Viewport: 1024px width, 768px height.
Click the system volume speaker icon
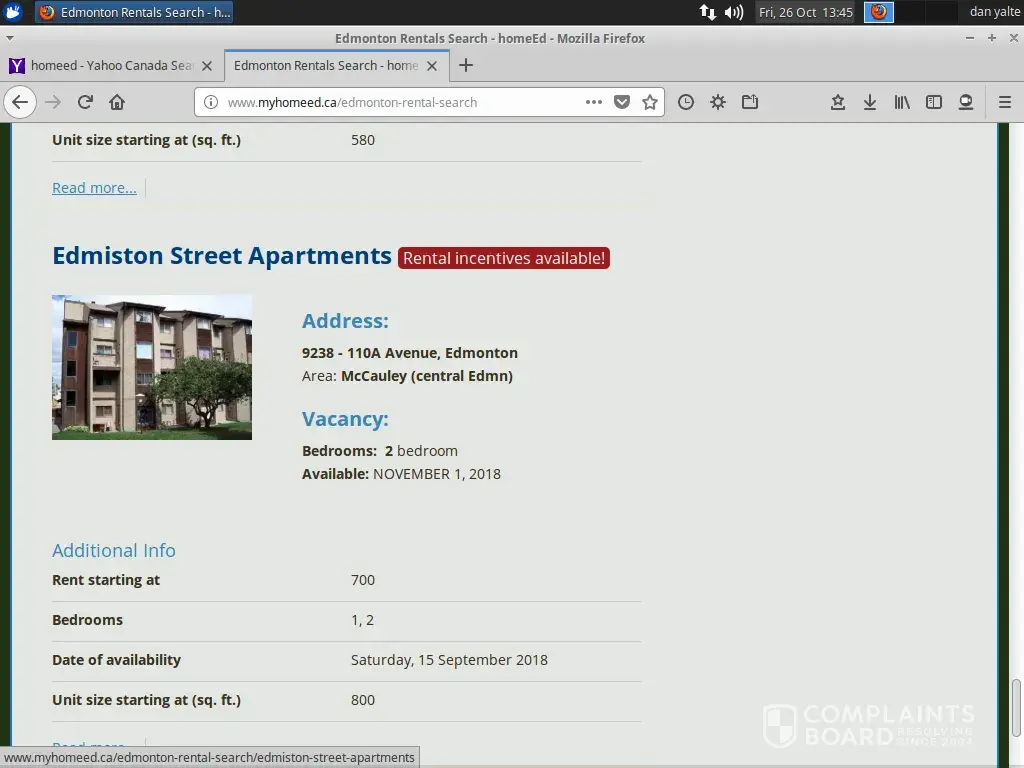[734, 12]
